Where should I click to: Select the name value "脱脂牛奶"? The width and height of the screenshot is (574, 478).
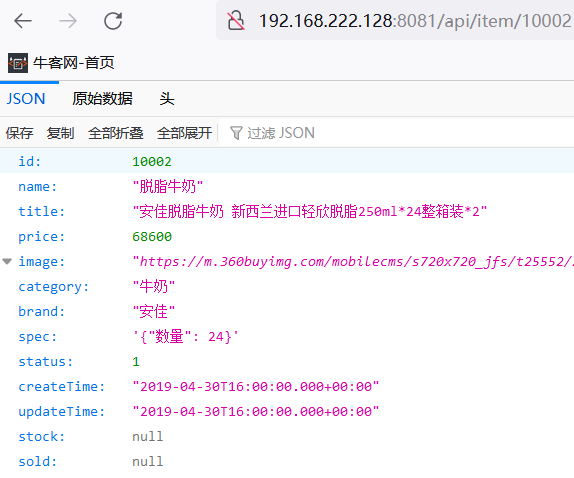168,187
